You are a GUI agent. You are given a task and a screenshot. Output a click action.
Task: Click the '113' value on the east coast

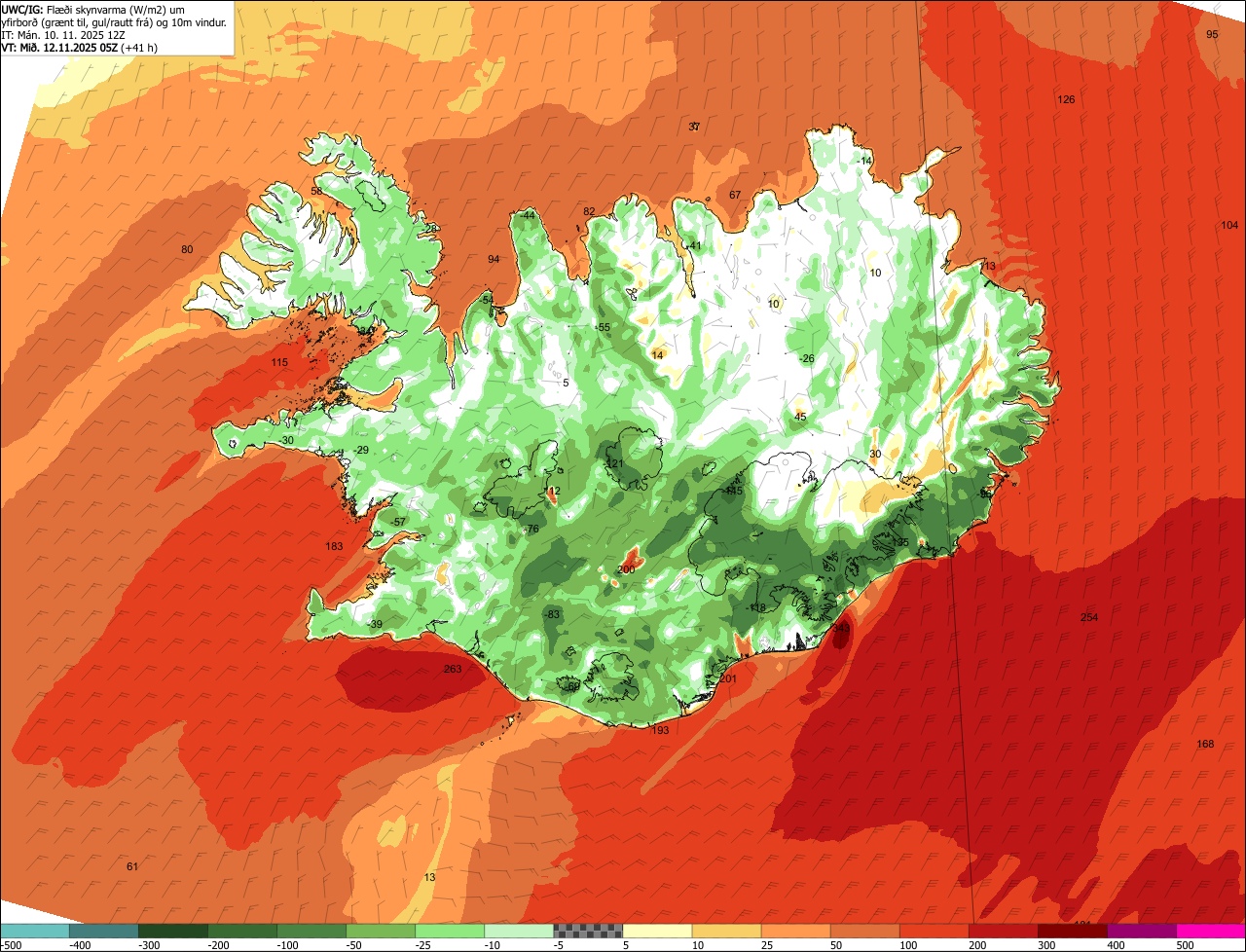click(987, 266)
